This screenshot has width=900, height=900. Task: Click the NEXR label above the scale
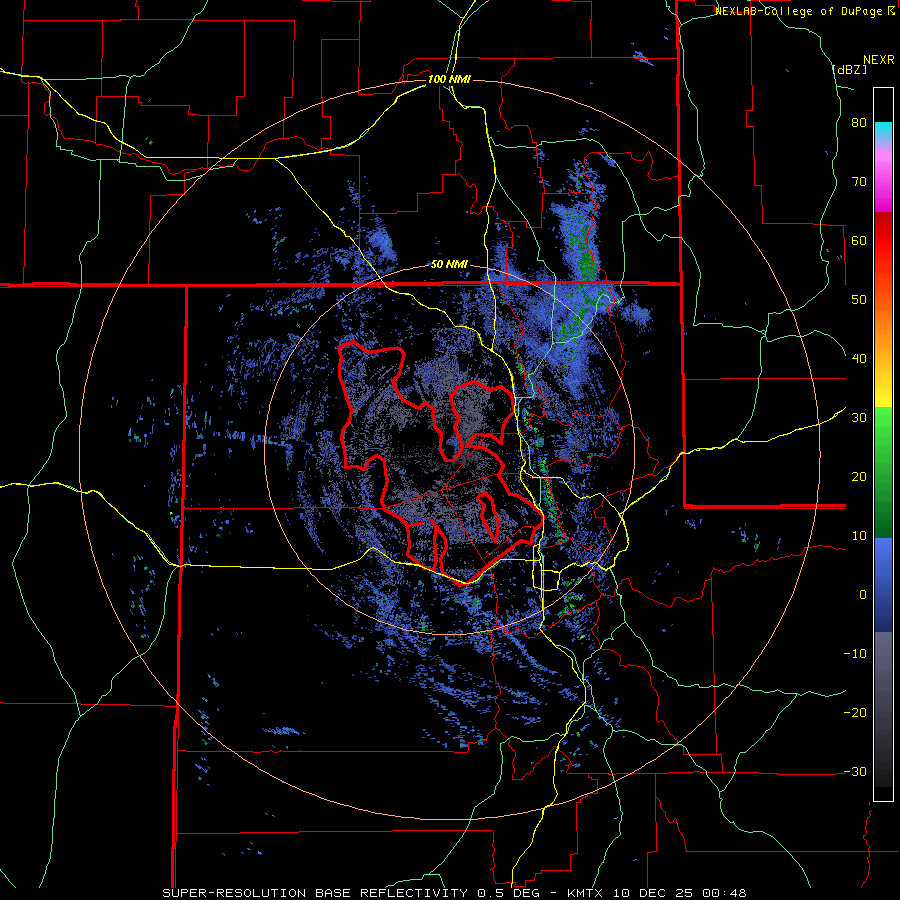click(878, 60)
